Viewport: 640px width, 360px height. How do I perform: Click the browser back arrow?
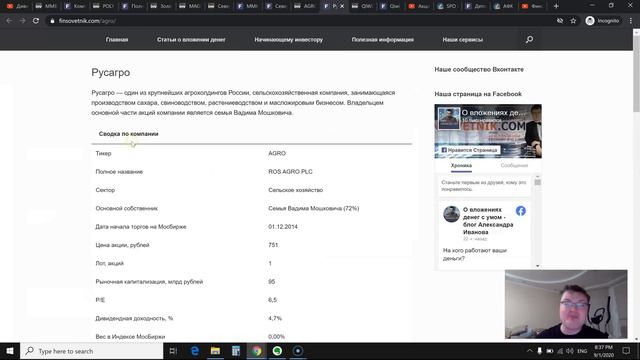pos(9,21)
